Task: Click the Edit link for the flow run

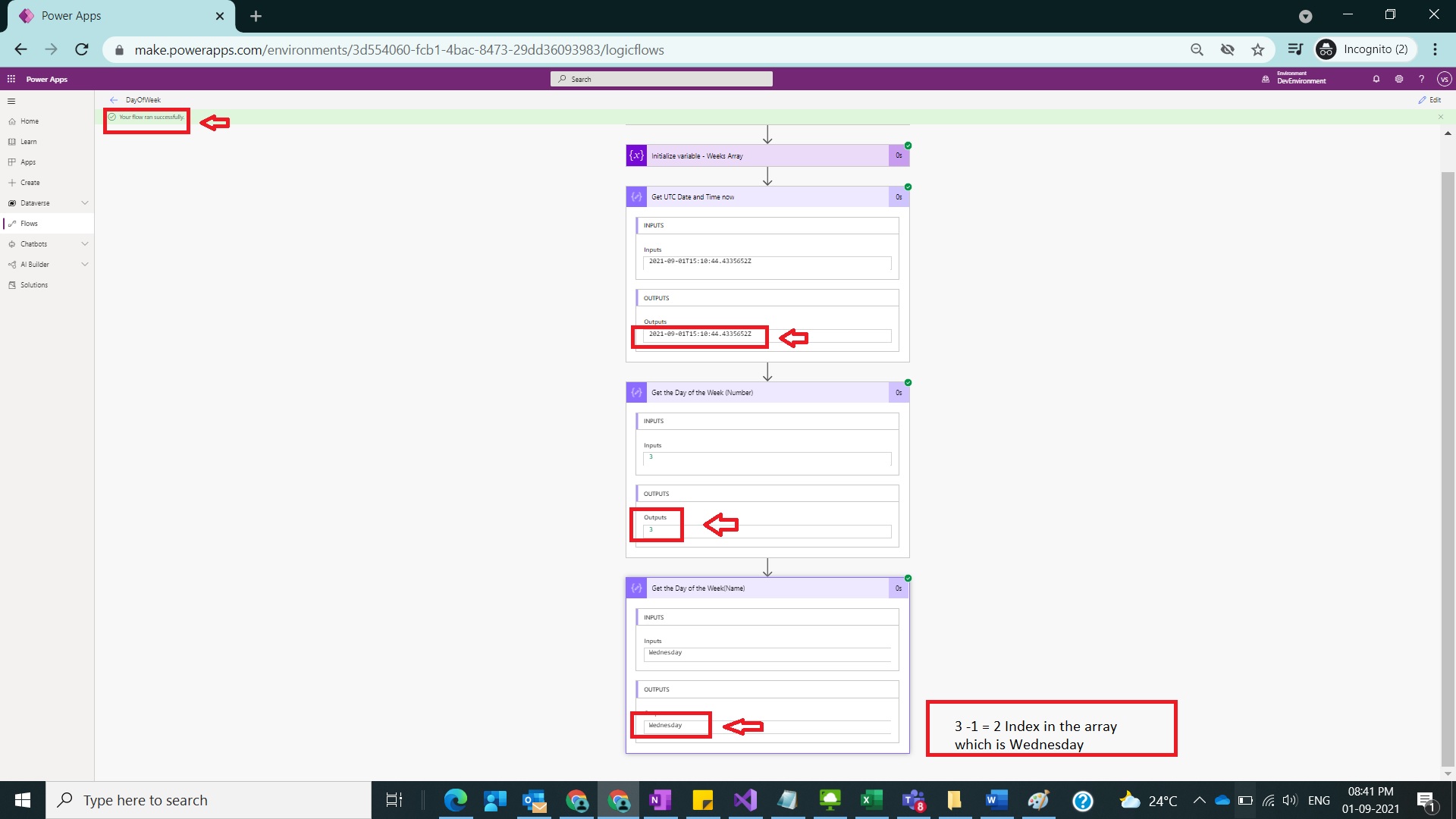Action: [1431, 99]
